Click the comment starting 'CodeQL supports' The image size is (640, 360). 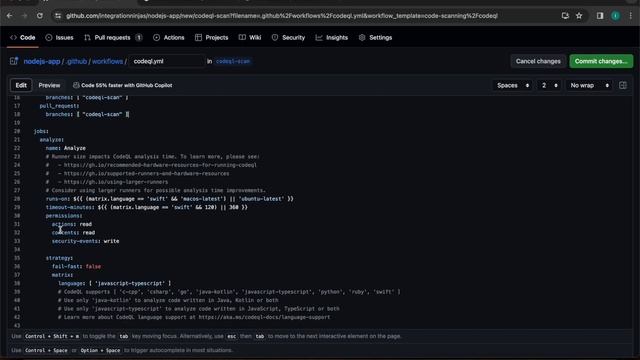click(229, 292)
